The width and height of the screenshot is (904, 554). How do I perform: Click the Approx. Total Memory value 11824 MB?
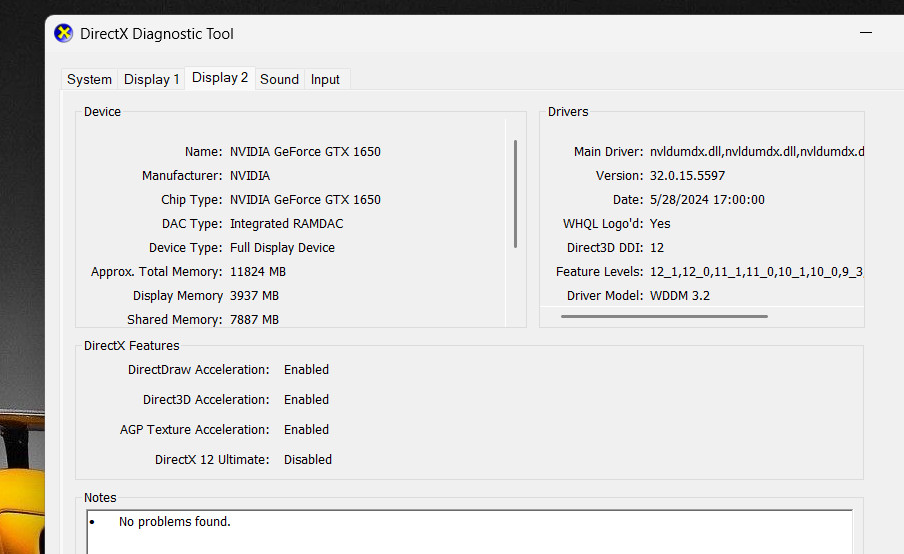(x=258, y=272)
